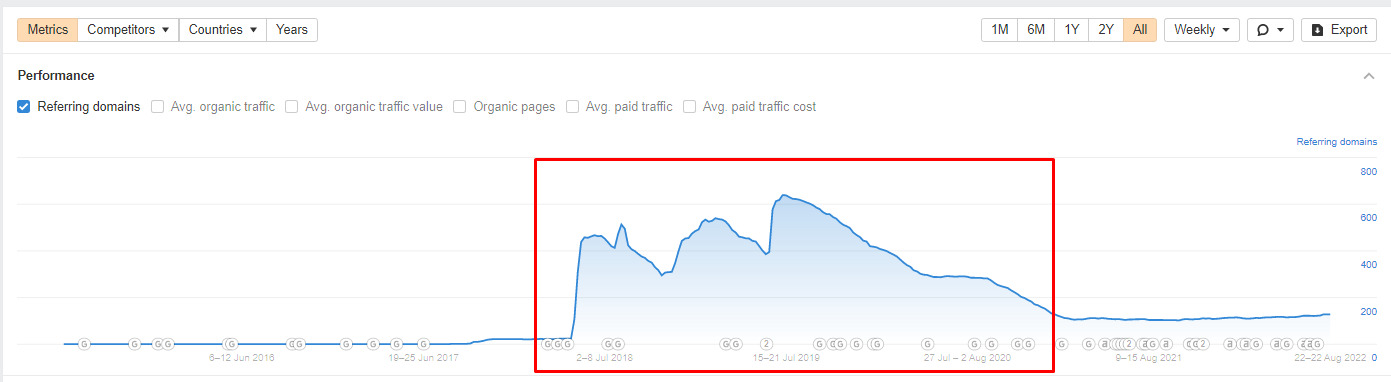
Task: Click the Export download icon
Action: 1317,30
